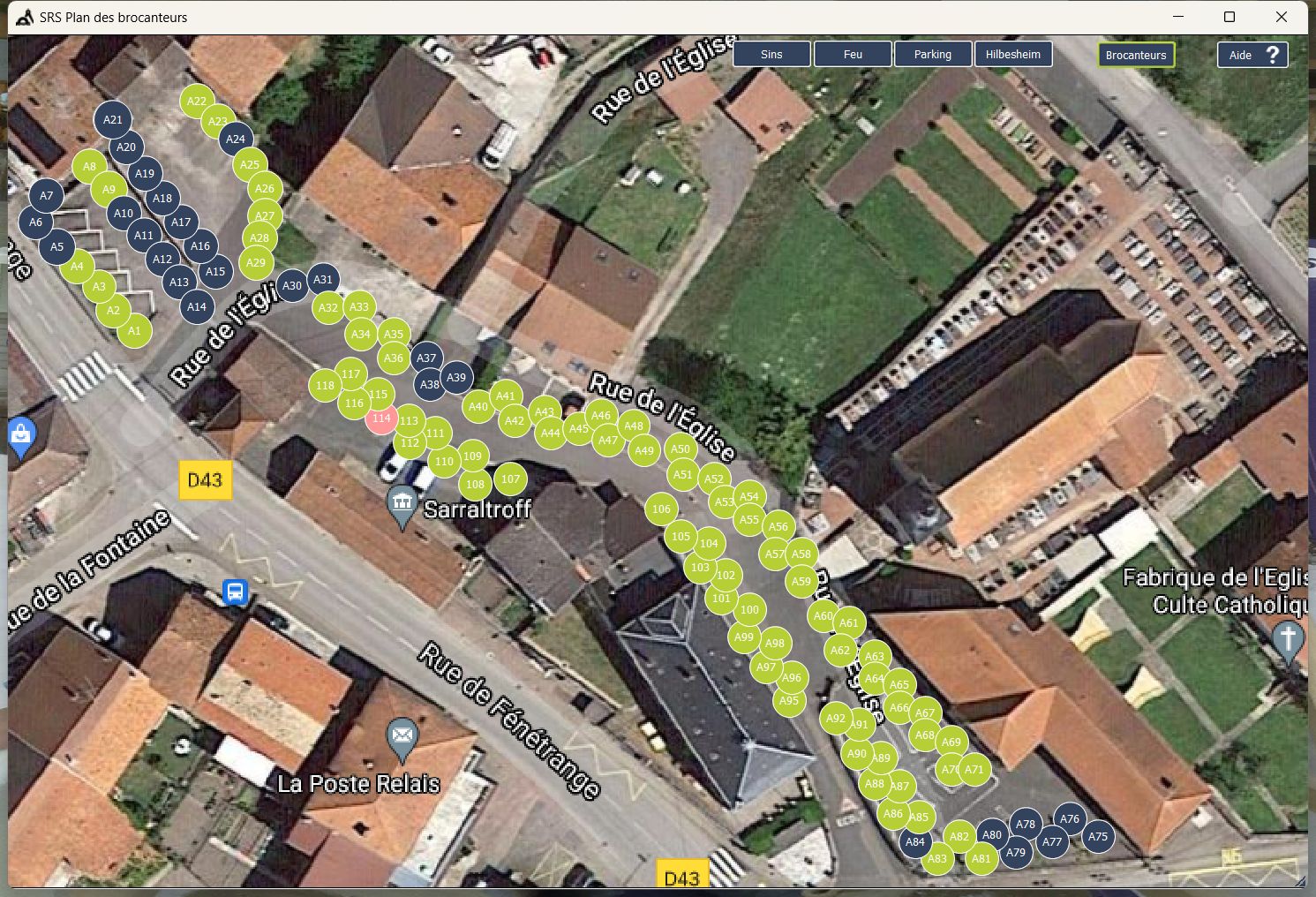The image size is (1316, 897).
Task: Click the Sarraltroff town hall map pin
Action: click(402, 507)
